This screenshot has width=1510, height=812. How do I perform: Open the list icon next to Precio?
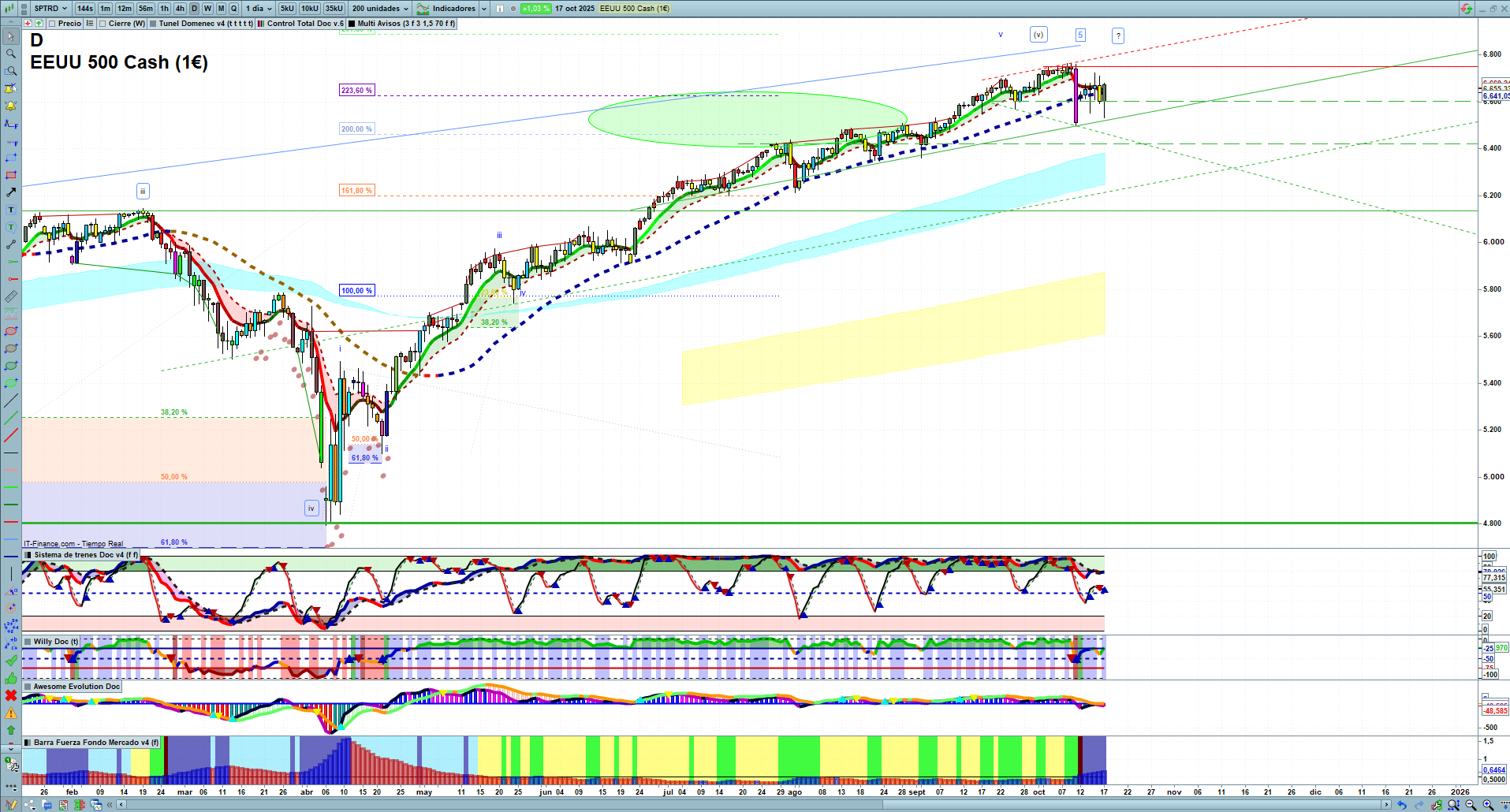click(90, 24)
